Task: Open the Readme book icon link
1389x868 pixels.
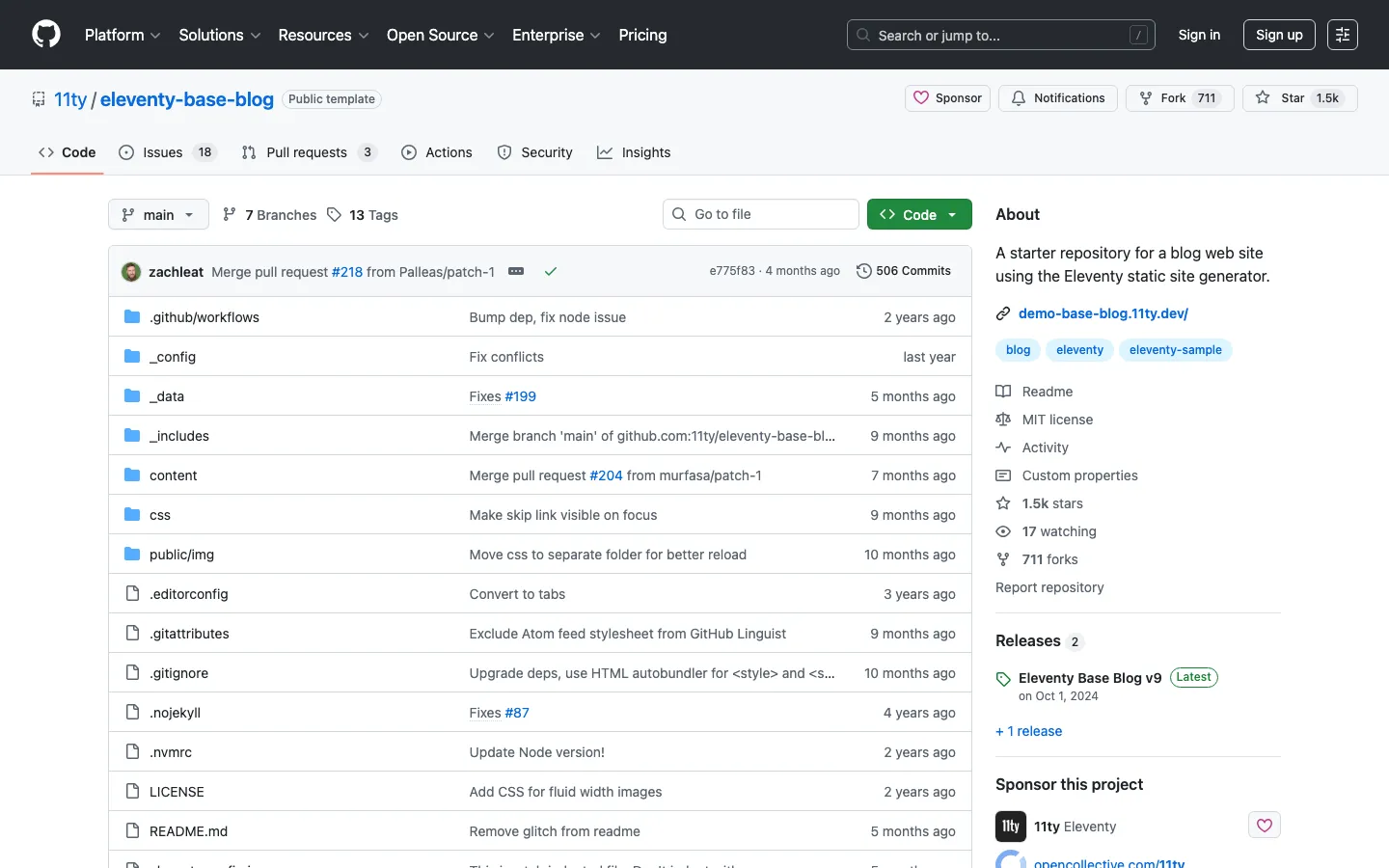Action: (x=1034, y=392)
